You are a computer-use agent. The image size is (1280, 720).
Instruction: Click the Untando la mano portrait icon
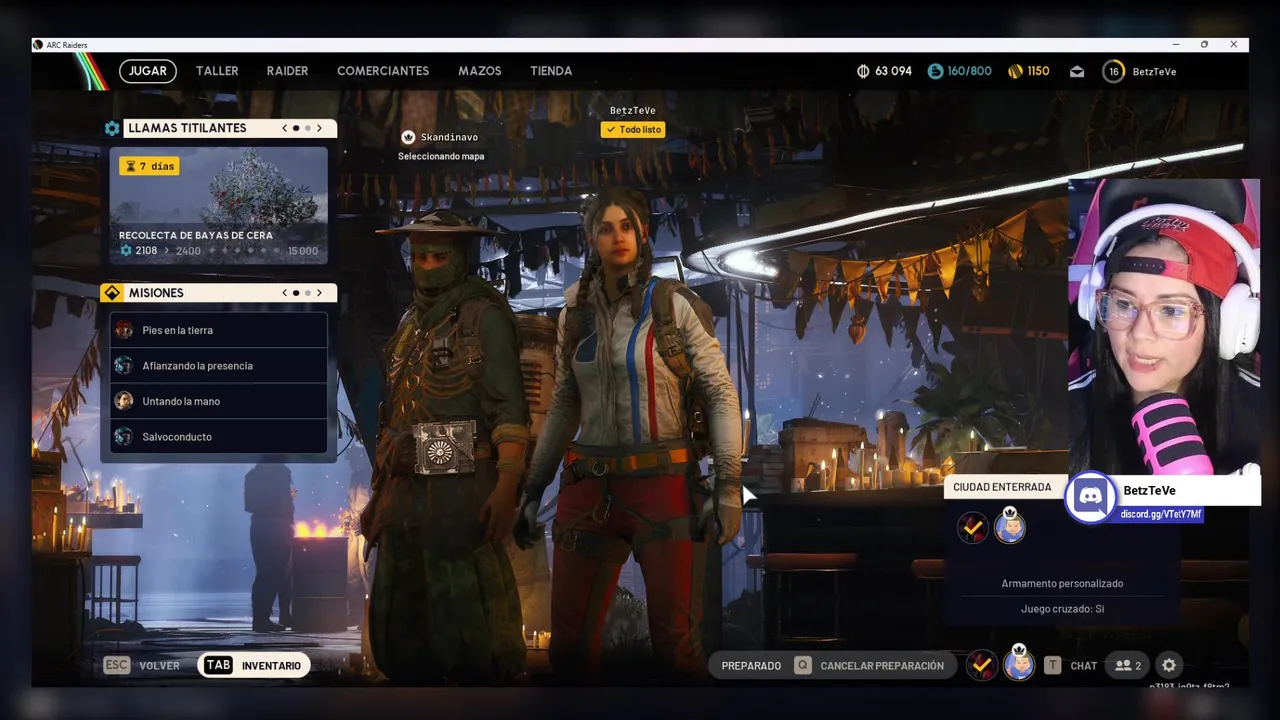[123, 401]
